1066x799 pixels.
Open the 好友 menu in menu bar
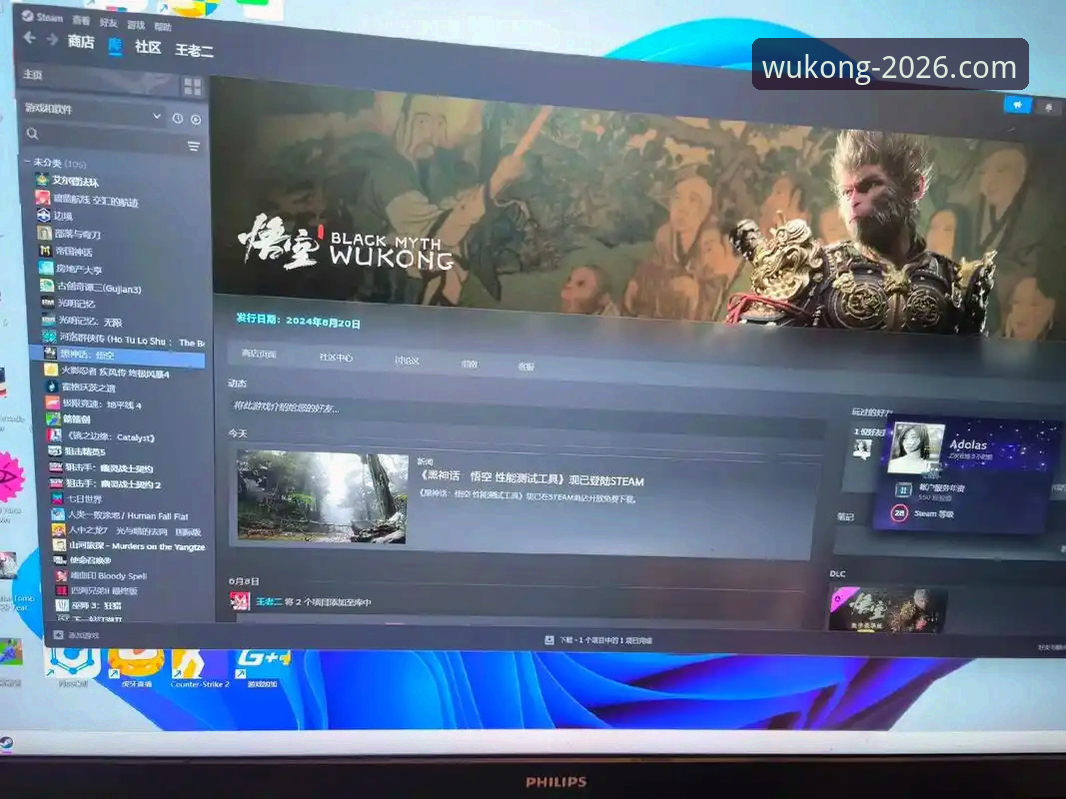point(108,21)
